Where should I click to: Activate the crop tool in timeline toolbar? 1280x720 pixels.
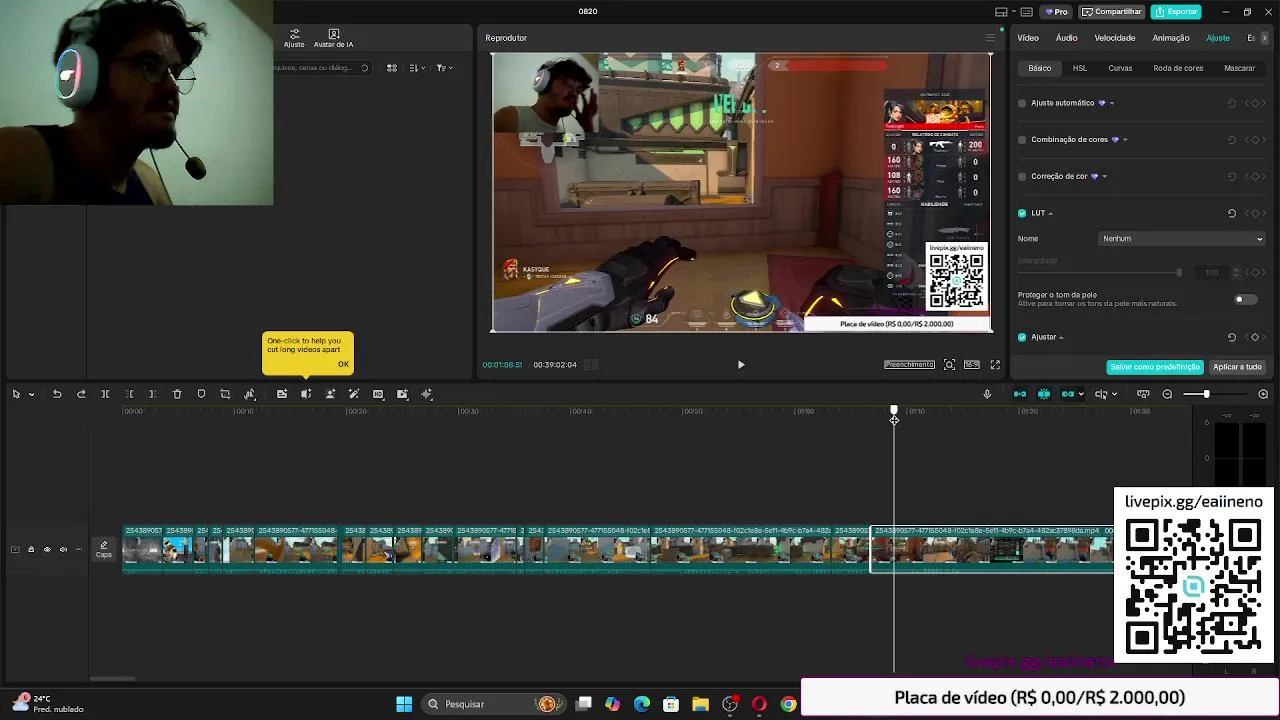(225, 394)
